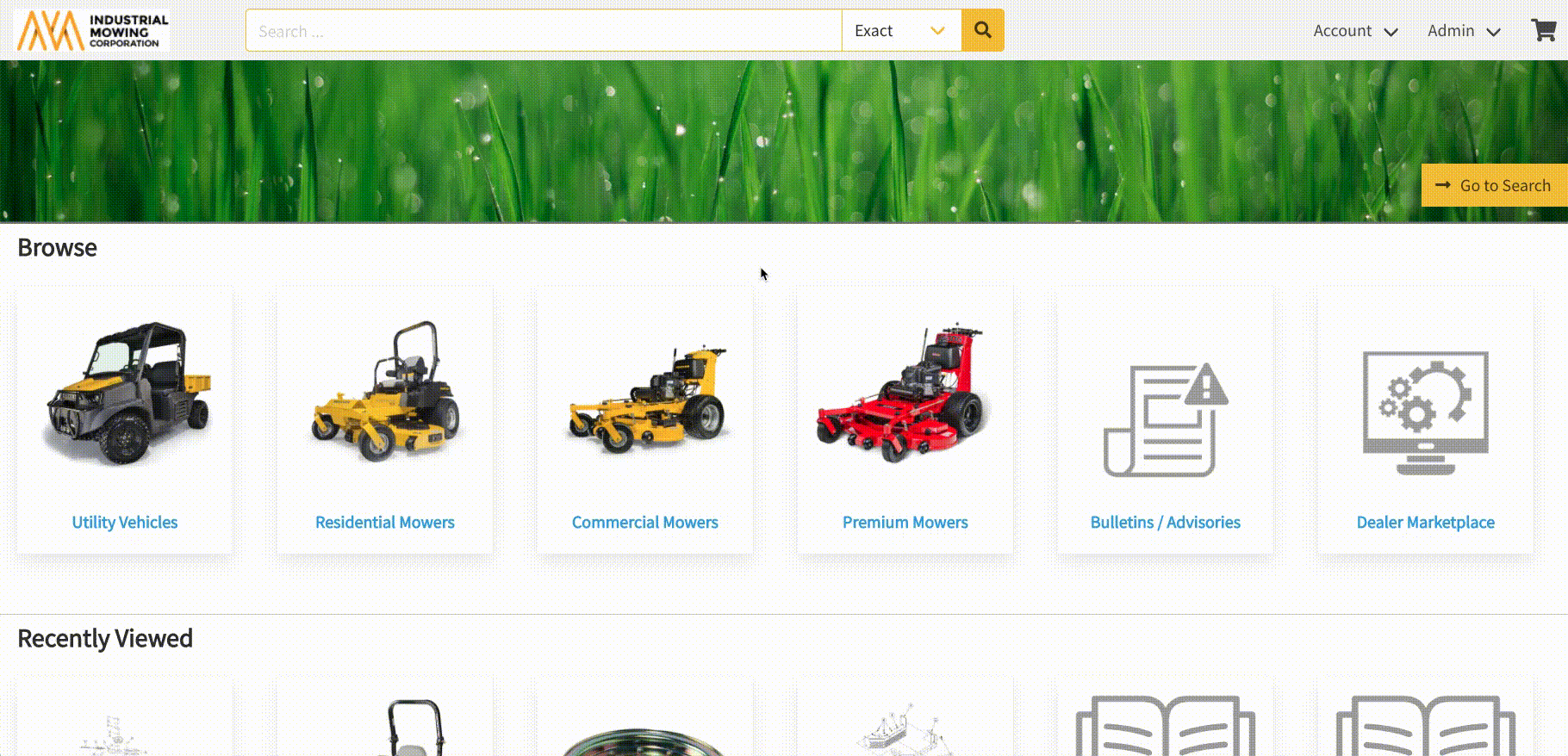Expand the Admin dropdown menu

pos(1463,31)
